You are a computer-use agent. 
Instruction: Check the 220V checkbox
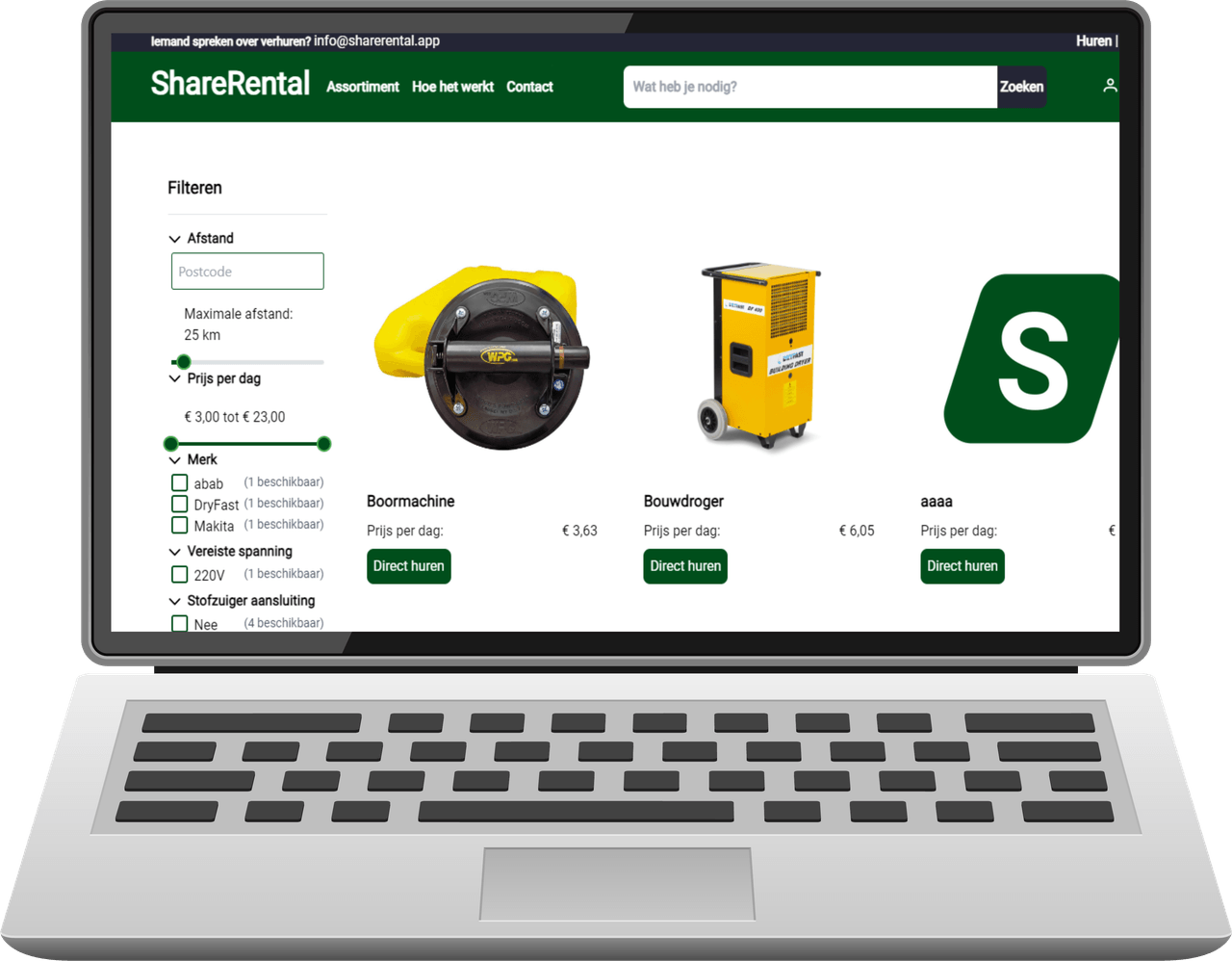(180, 574)
